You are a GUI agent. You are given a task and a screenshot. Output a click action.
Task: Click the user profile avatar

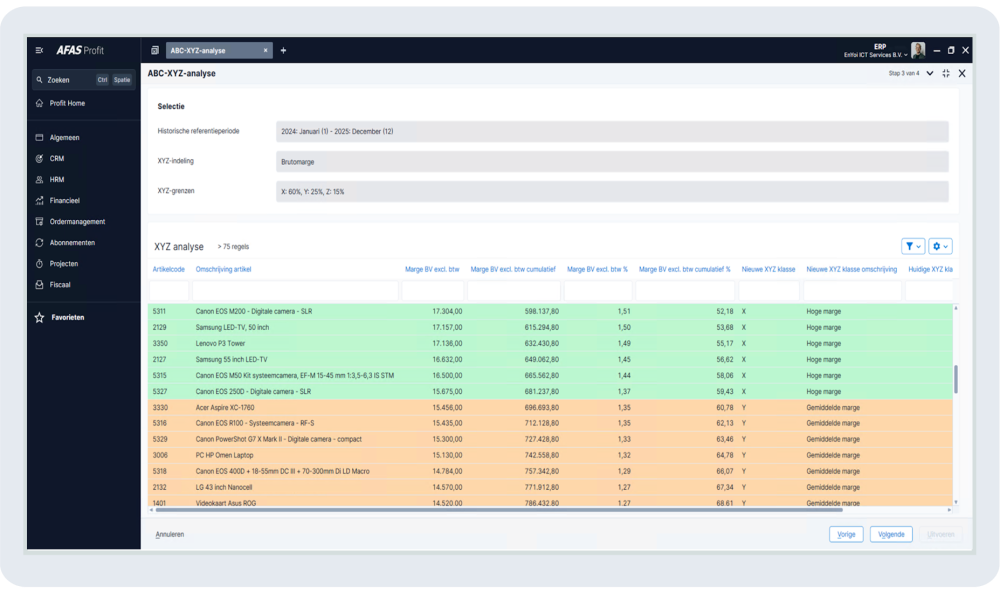coord(918,50)
